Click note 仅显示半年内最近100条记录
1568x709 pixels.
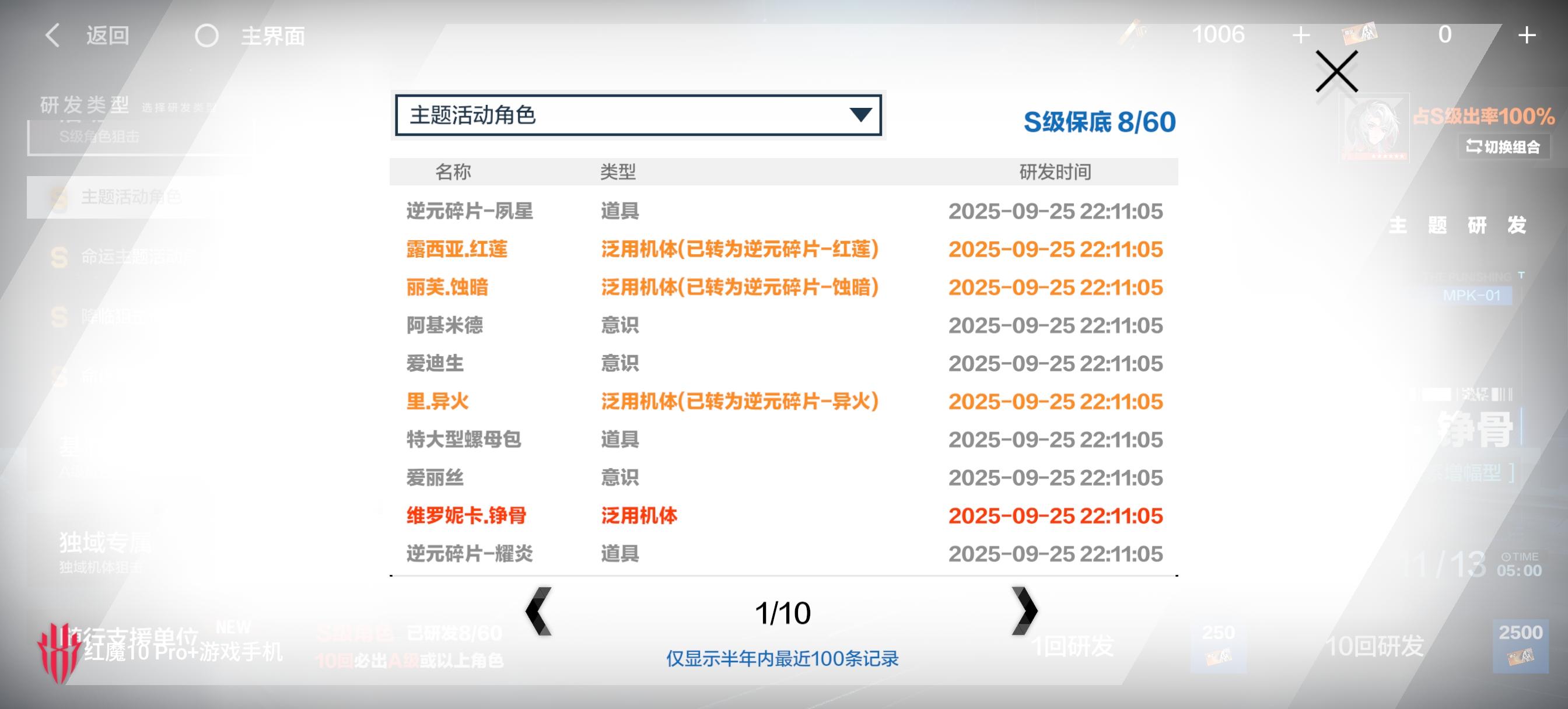(782, 658)
